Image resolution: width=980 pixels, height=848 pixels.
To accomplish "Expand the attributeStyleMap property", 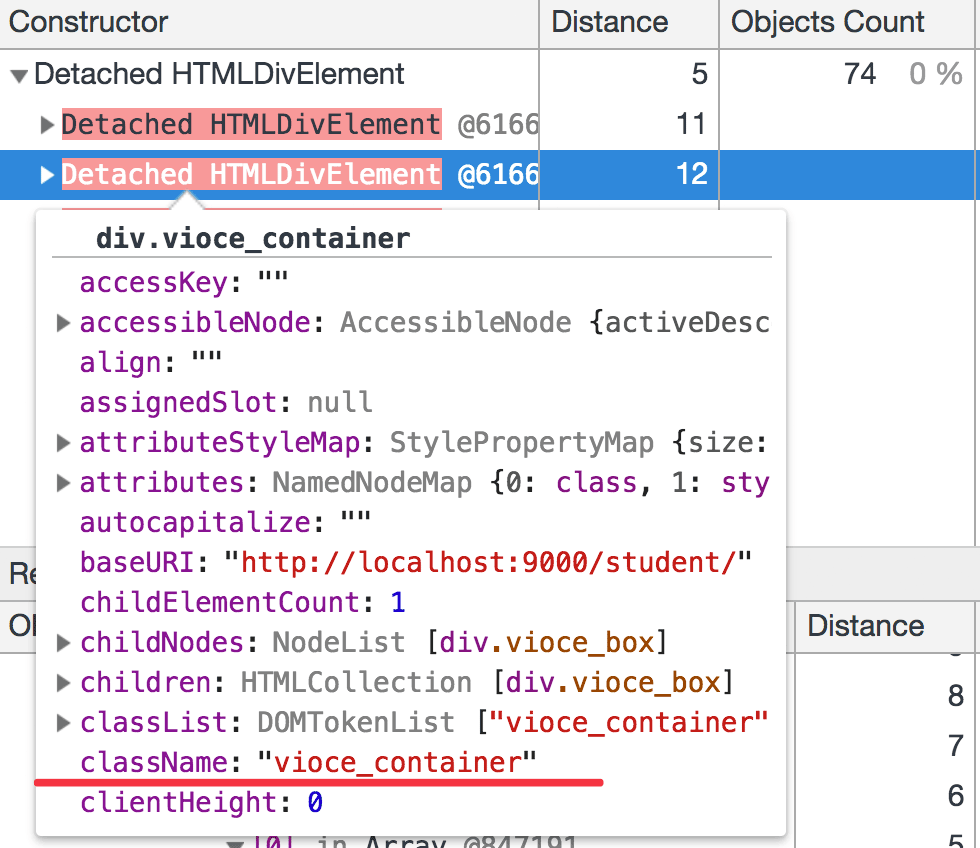I will [x=63, y=442].
